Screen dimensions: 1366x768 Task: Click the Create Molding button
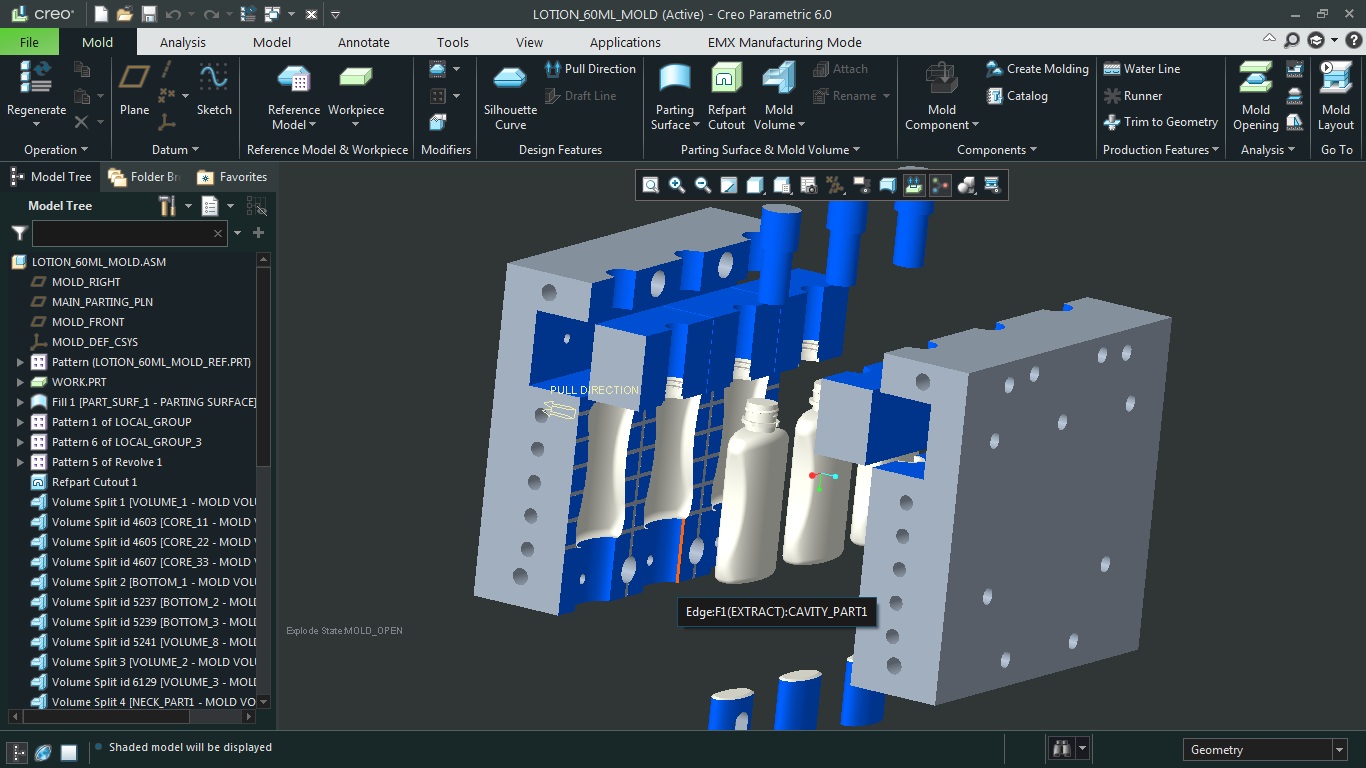pos(1037,69)
